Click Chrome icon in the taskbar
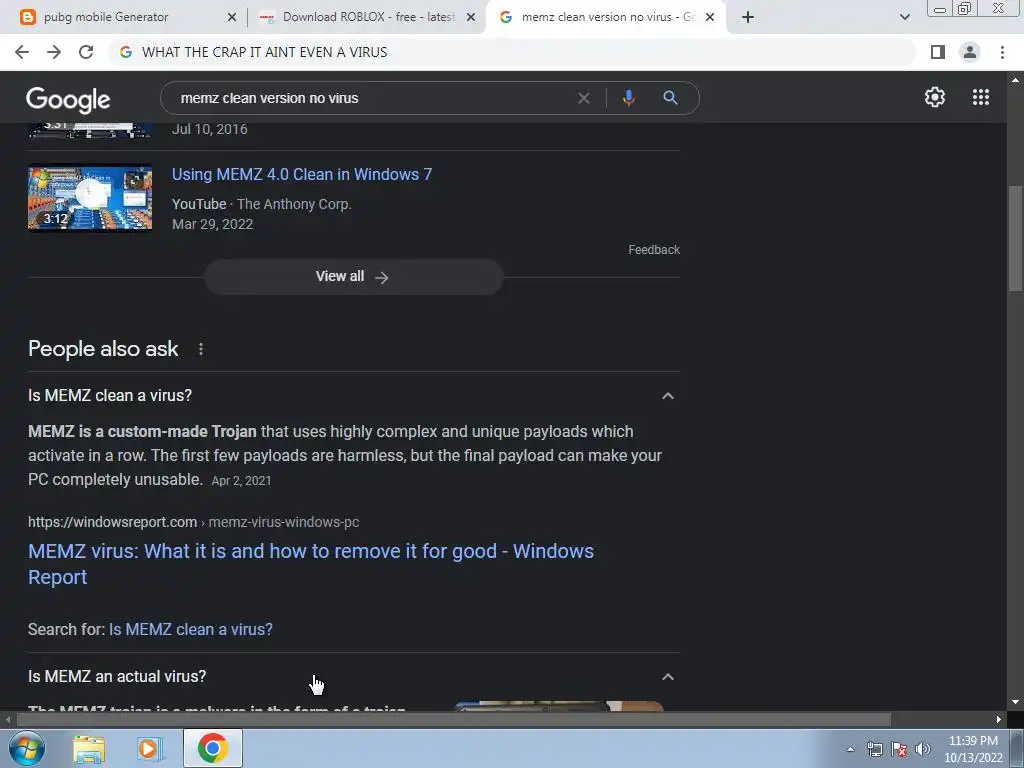The image size is (1024, 768). [x=213, y=748]
